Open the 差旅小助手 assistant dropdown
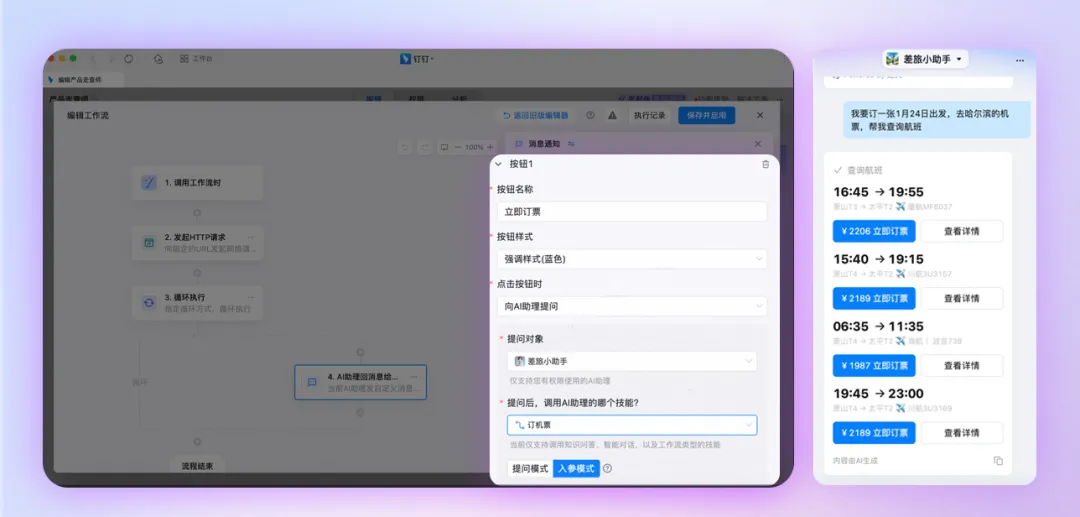Viewport: 1080px width, 517px height. [x=925, y=59]
